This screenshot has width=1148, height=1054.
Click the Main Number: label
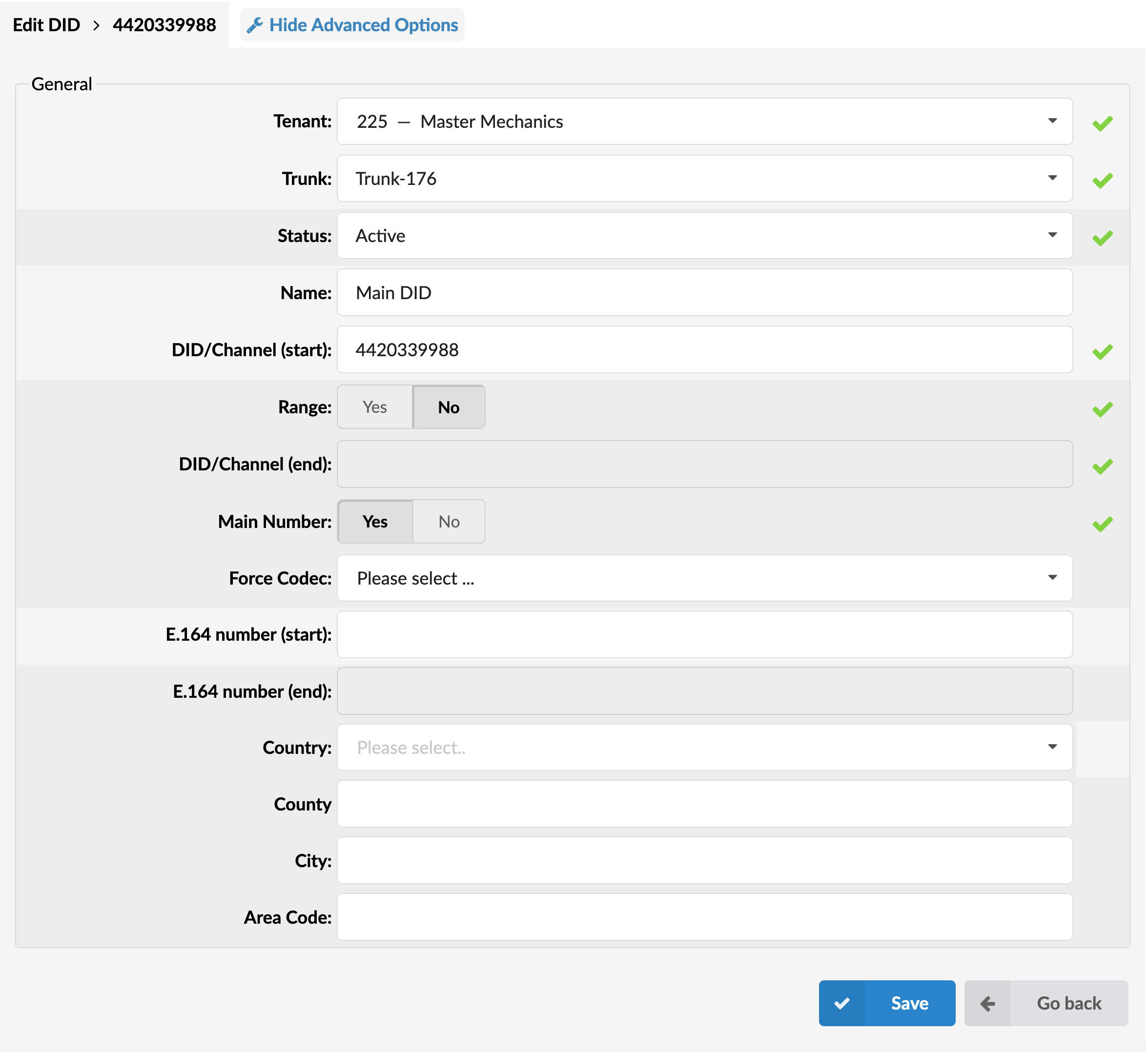pos(275,523)
